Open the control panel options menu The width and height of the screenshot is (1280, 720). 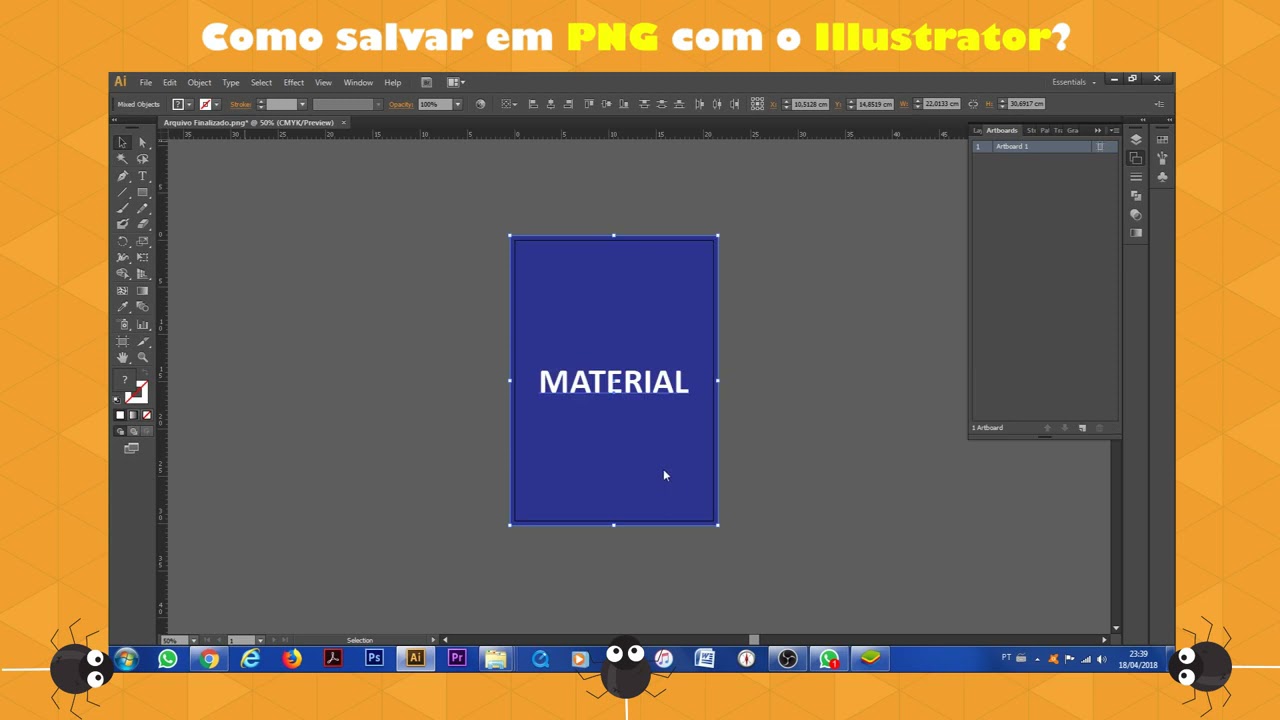pos(1160,104)
